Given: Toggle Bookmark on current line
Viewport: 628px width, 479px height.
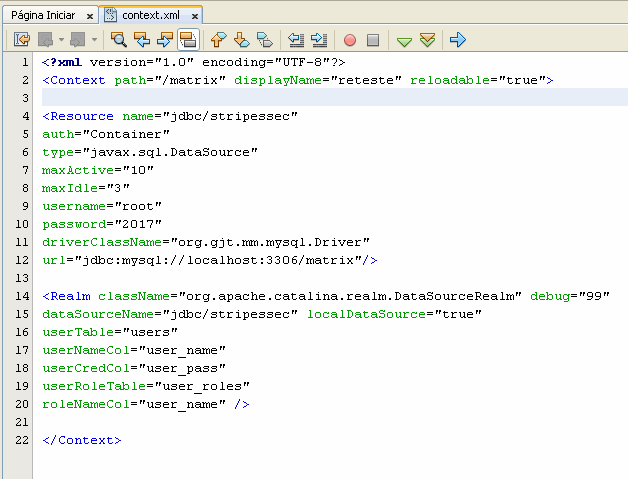Looking at the screenshot, I should click(265, 40).
